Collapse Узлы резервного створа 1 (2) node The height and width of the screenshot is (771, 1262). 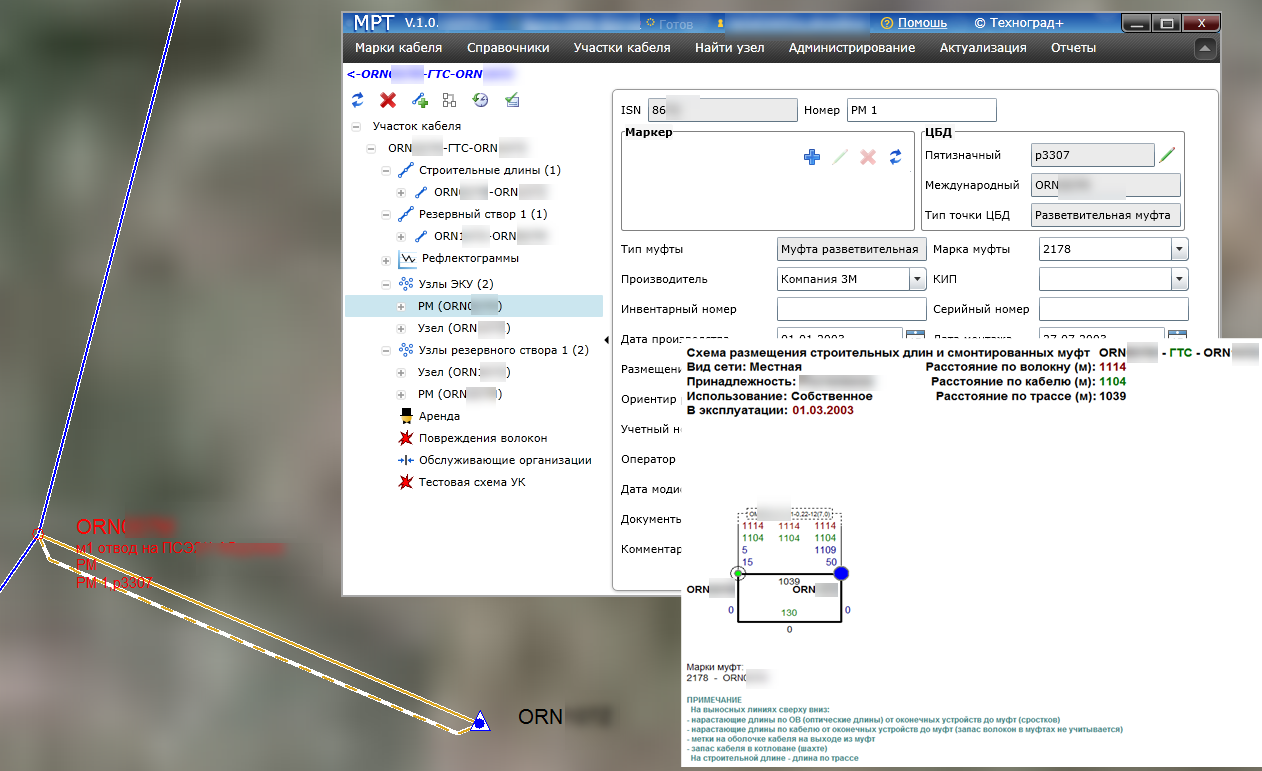click(386, 351)
